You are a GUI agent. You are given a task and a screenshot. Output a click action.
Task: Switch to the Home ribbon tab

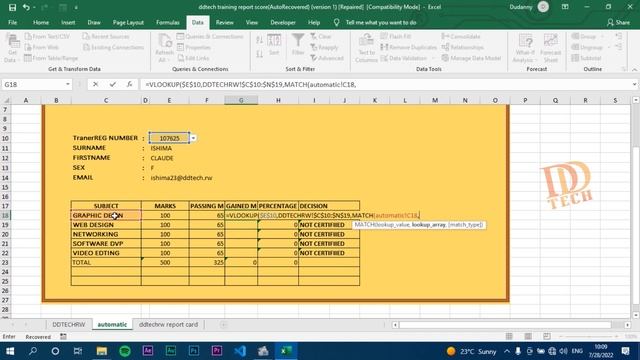tap(41, 22)
